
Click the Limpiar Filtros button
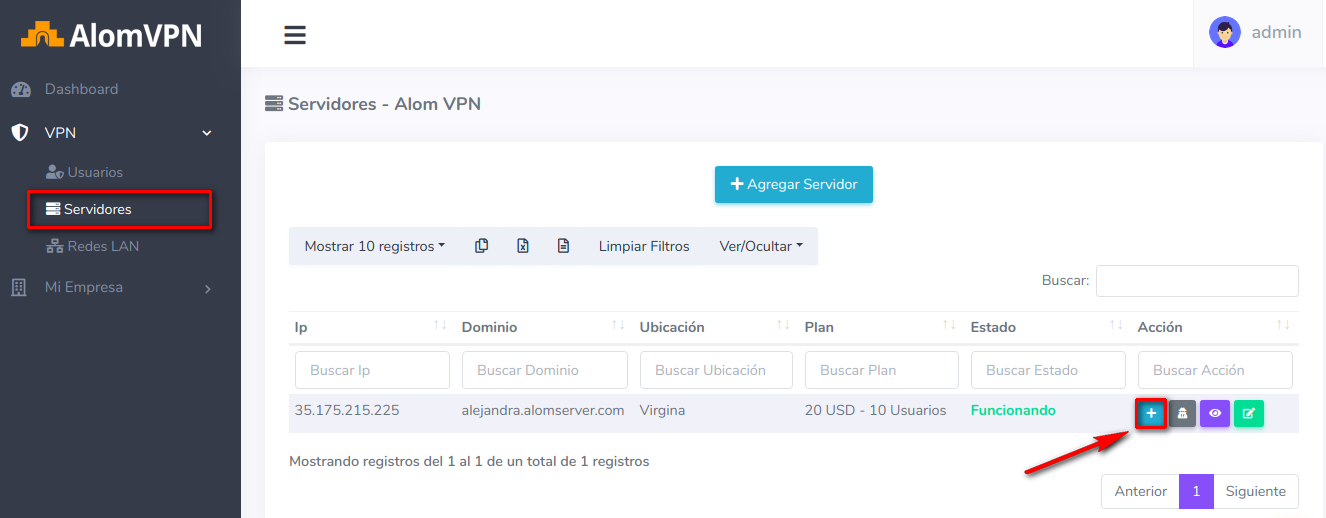pyautogui.click(x=644, y=246)
